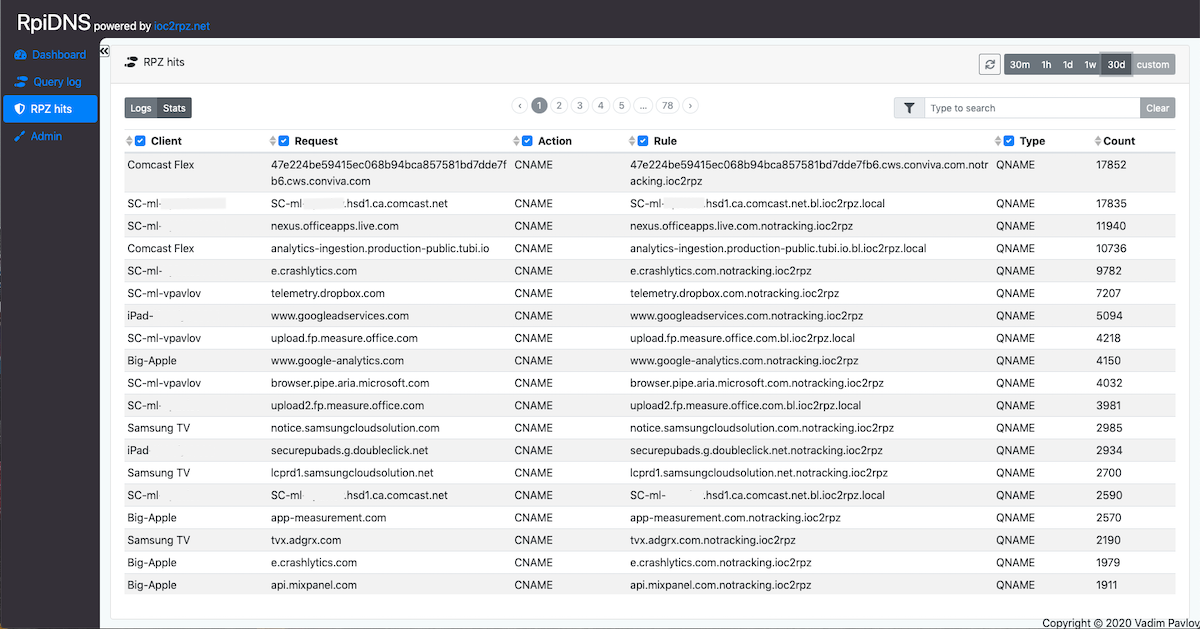Switch to the Logs view

pos(141,108)
